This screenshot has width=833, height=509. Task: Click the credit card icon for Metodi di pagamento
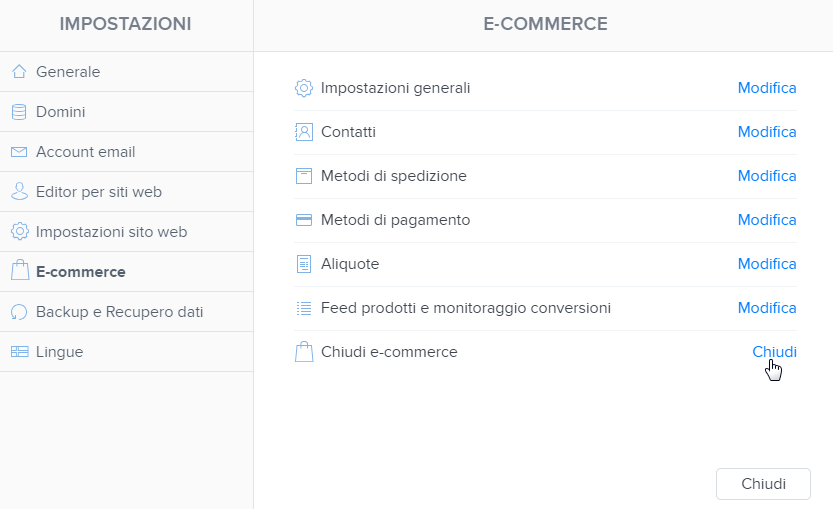point(304,220)
